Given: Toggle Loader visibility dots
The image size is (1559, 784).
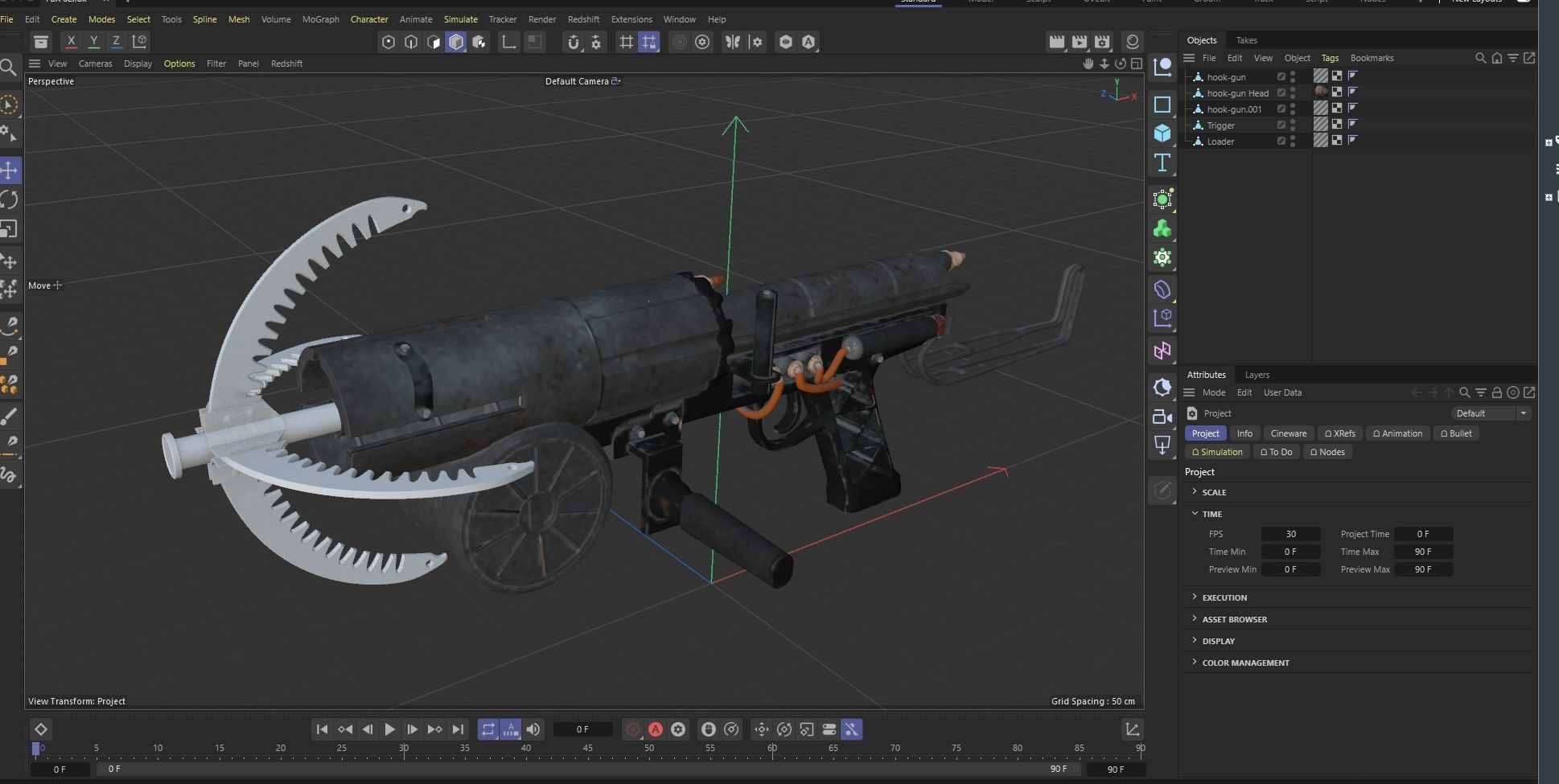Looking at the screenshot, I should pyautogui.click(x=1293, y=142).
